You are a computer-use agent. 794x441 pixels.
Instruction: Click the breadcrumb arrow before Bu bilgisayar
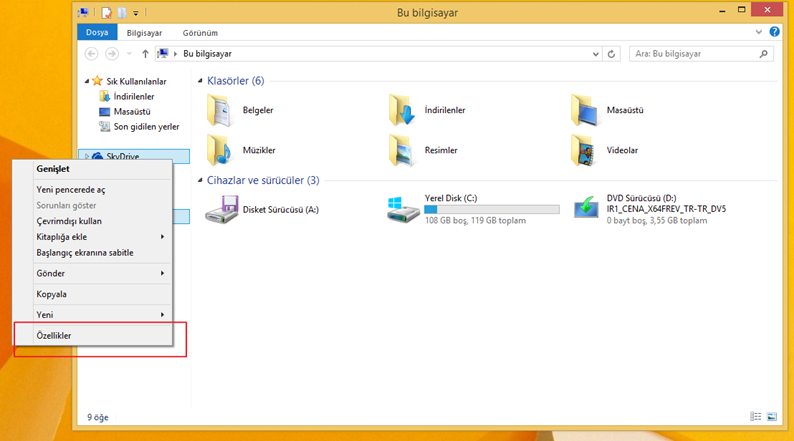[x=175, y=54]
